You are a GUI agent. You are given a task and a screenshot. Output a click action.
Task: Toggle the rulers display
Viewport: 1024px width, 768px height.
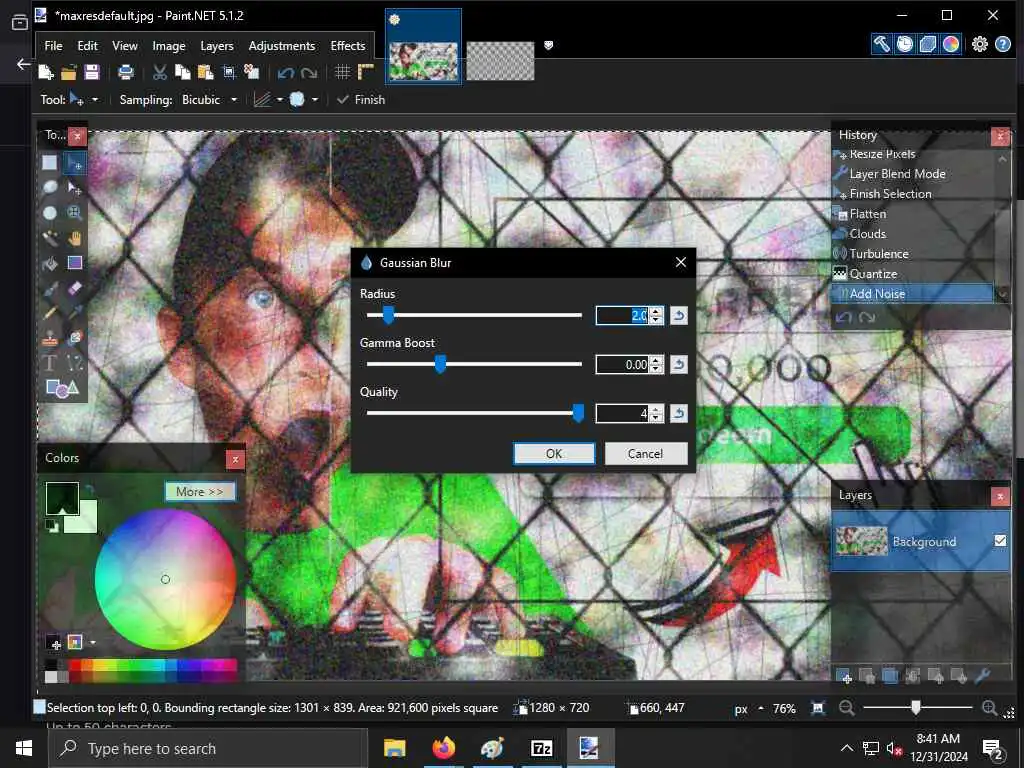366,72
